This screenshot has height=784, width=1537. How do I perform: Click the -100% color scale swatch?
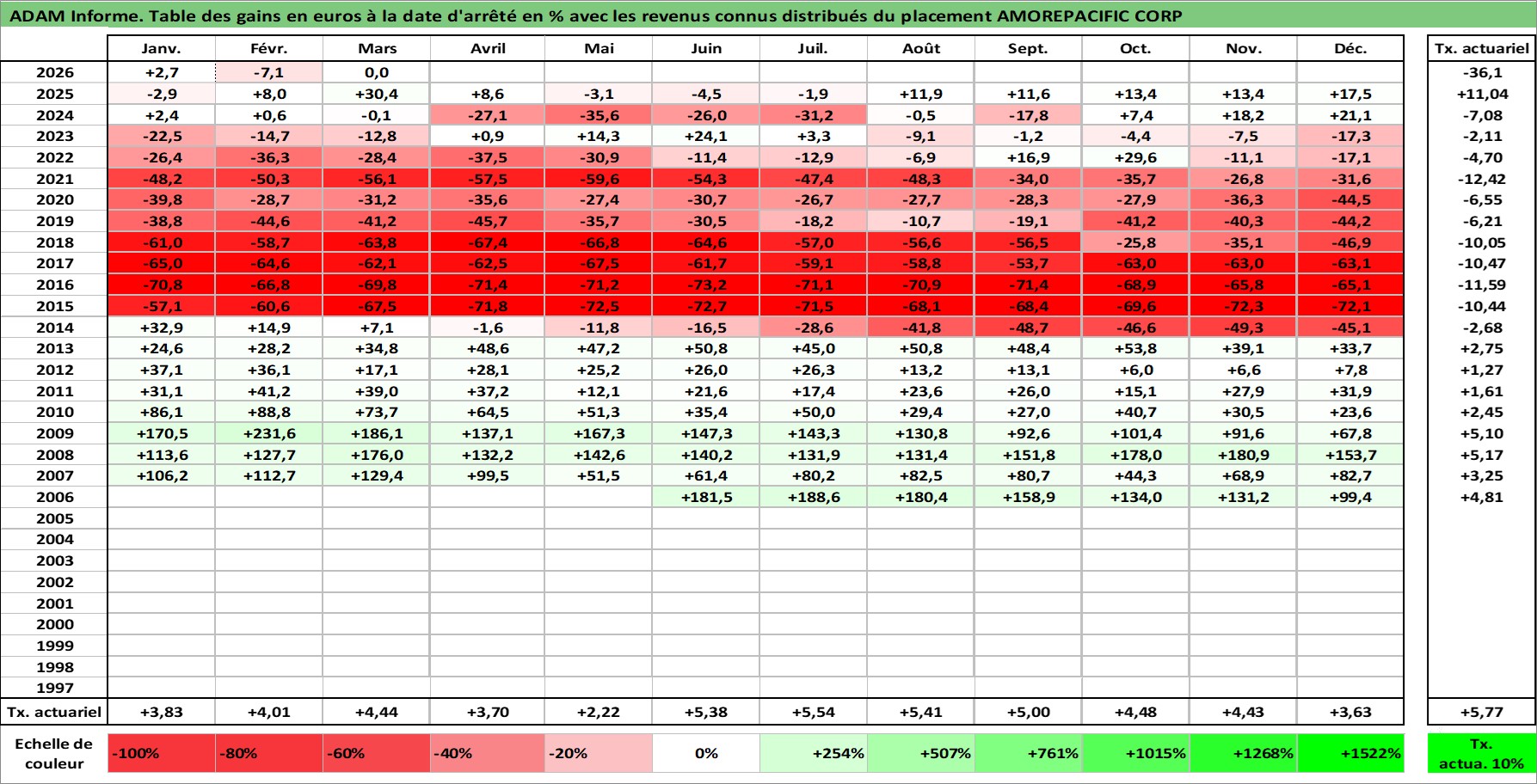[x=161, y=753]
